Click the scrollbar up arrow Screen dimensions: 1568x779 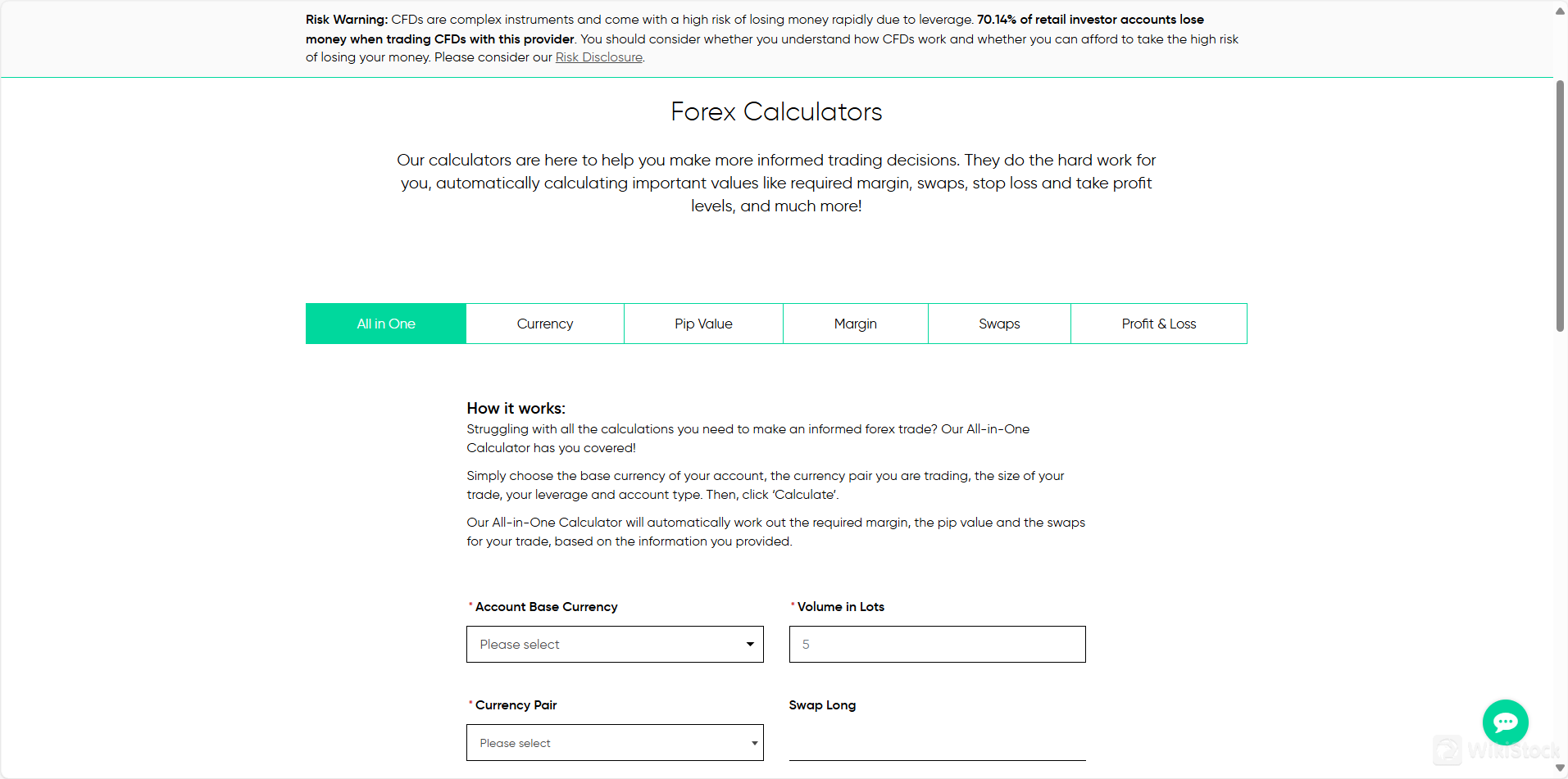pyautogui.click(x=1560, y=11)
